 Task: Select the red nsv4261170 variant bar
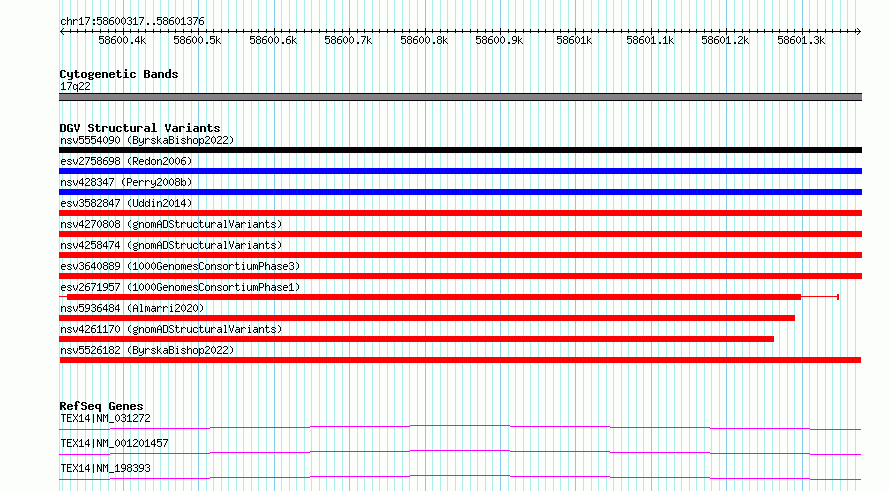417,339
